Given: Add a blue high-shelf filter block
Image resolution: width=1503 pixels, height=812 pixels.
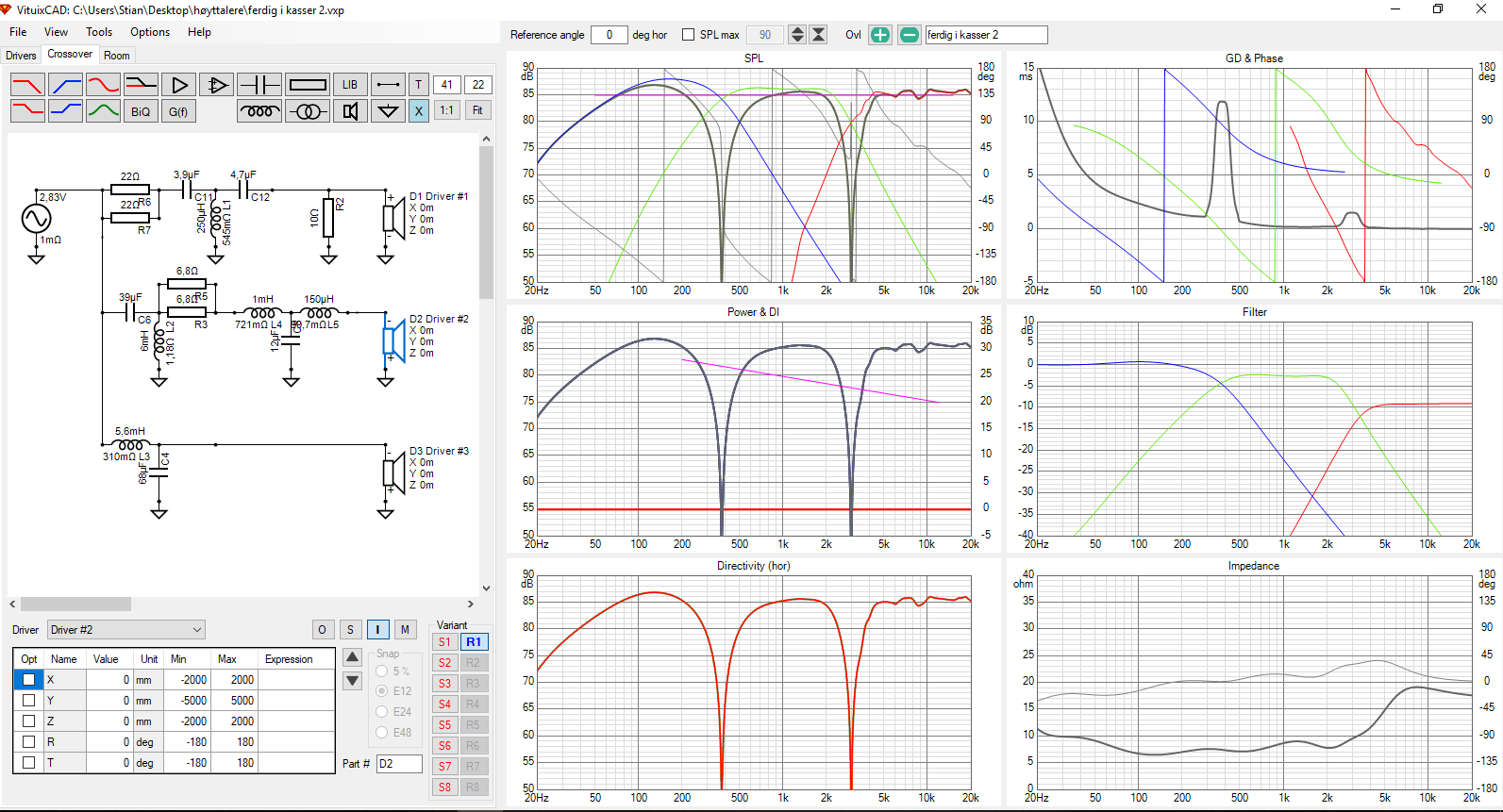Looking at the screenshot, I should [x=65, y=111].
